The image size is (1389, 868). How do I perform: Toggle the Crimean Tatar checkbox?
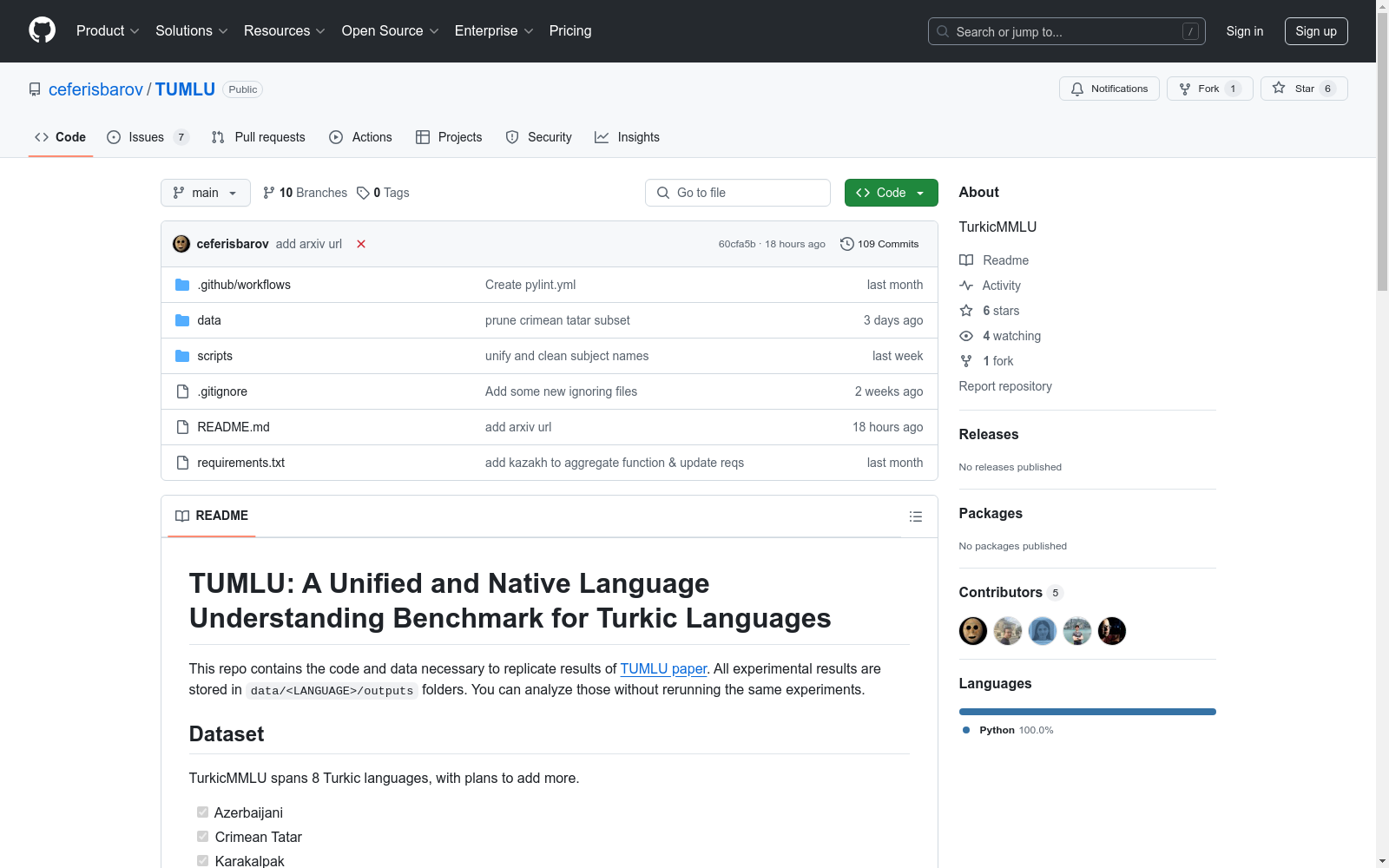click(202, 837)
